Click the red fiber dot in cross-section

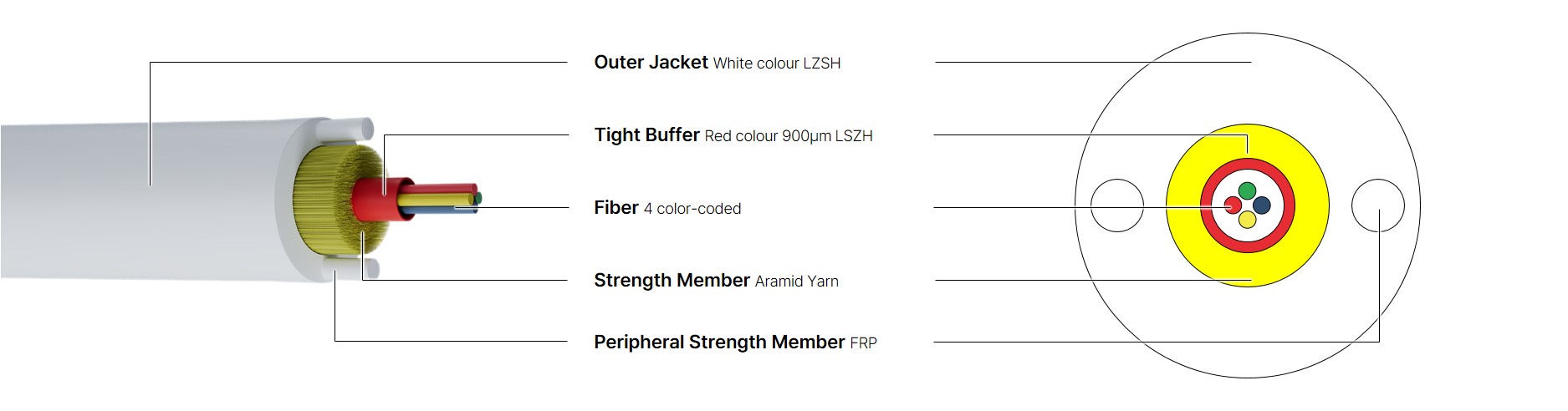(x=1233, y=205)
